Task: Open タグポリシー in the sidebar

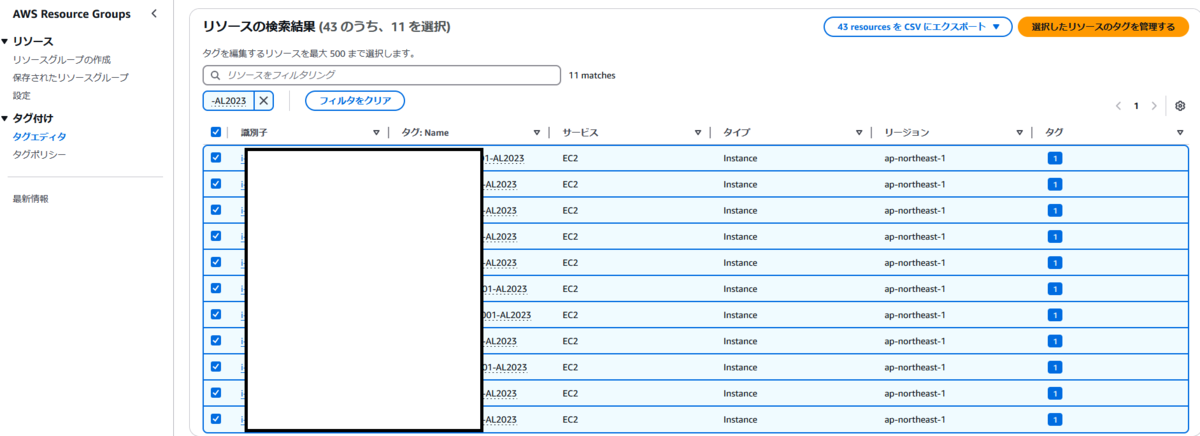Action: (40, 154)
